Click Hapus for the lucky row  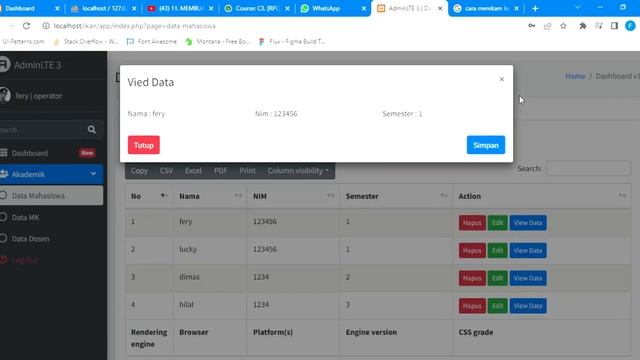click(472, 251)
